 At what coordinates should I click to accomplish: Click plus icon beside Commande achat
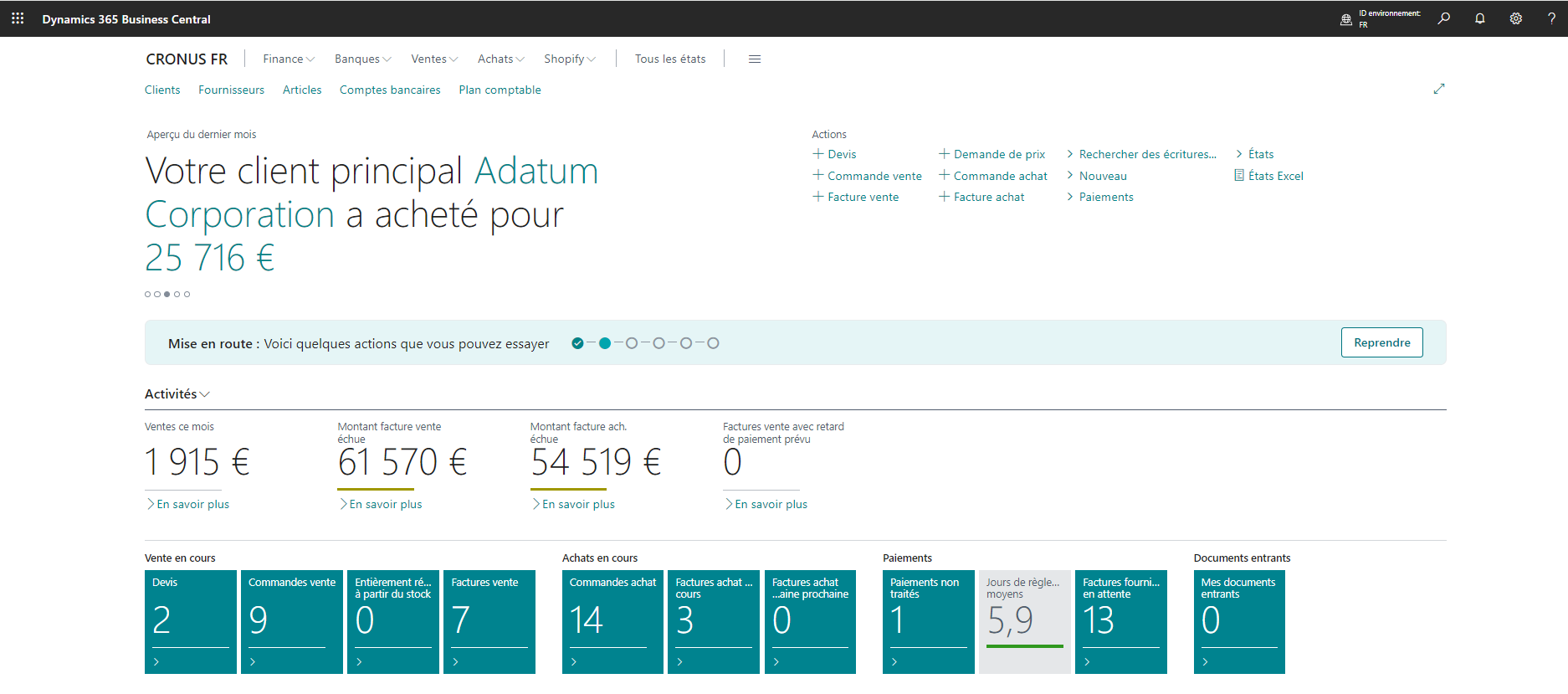[x=944, y=175]
